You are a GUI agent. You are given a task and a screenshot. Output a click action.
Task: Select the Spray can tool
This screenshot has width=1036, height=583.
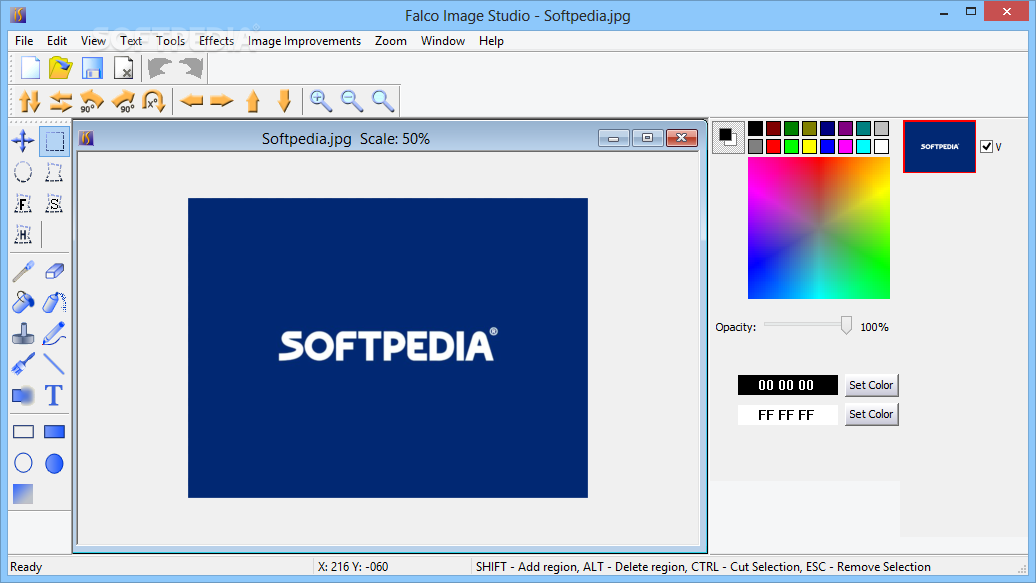[x=54, y=302]
